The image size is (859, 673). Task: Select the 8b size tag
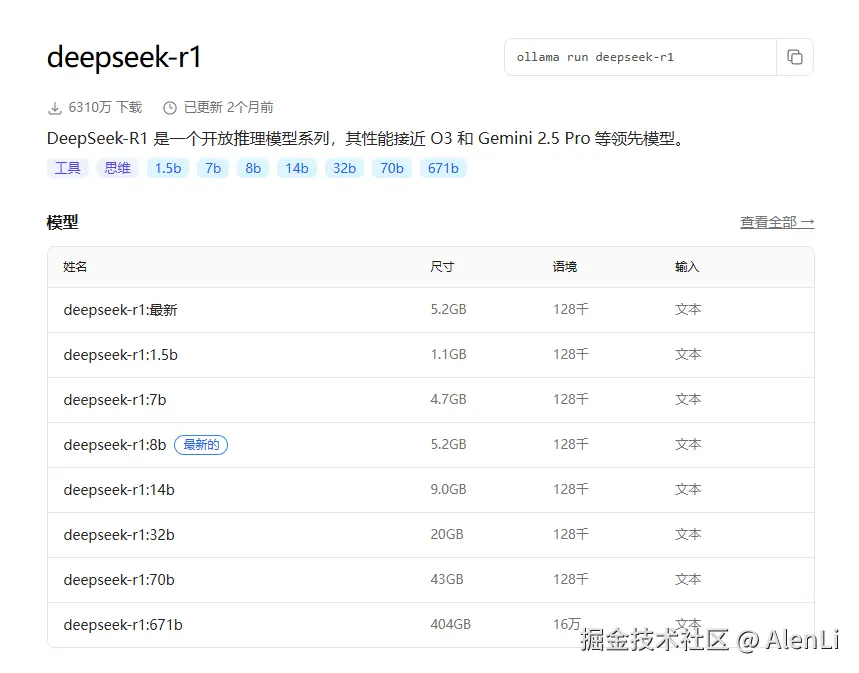tap(253, 168)
